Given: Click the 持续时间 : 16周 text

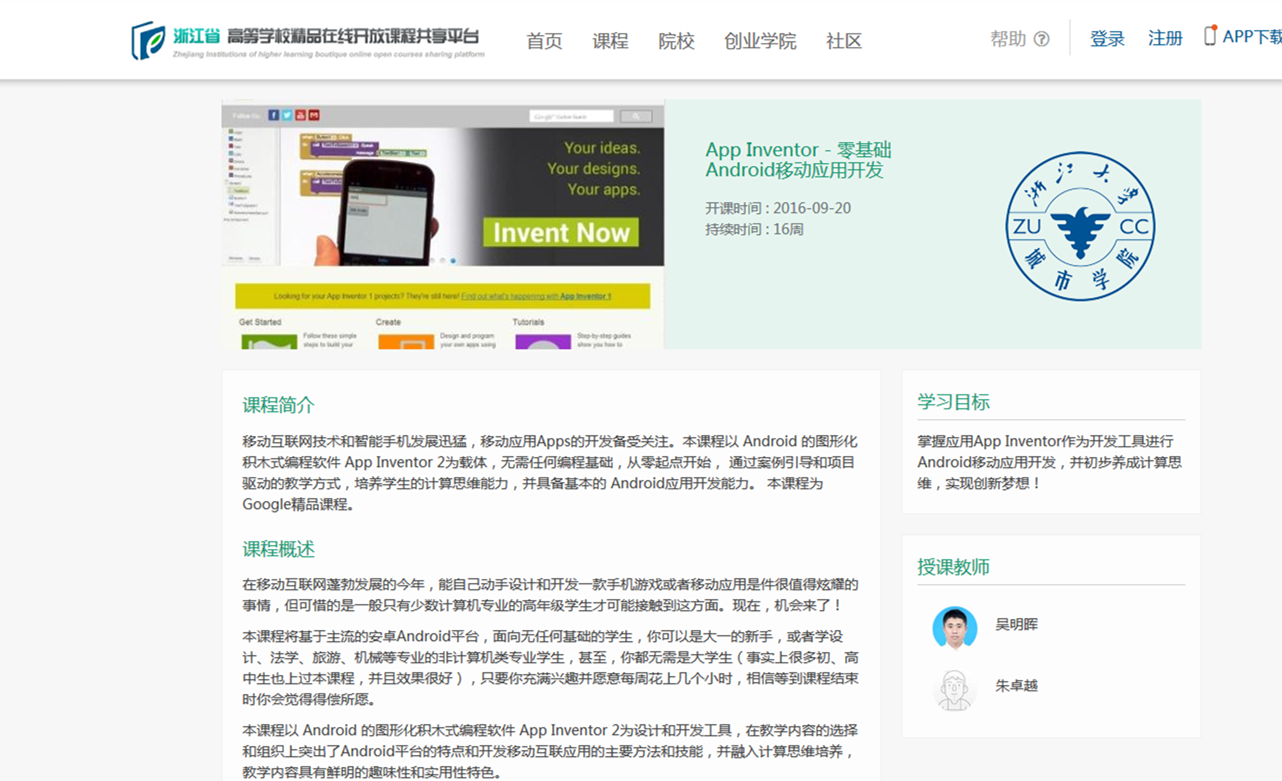Looking at the screenshot, I should [x=754, y=229].
